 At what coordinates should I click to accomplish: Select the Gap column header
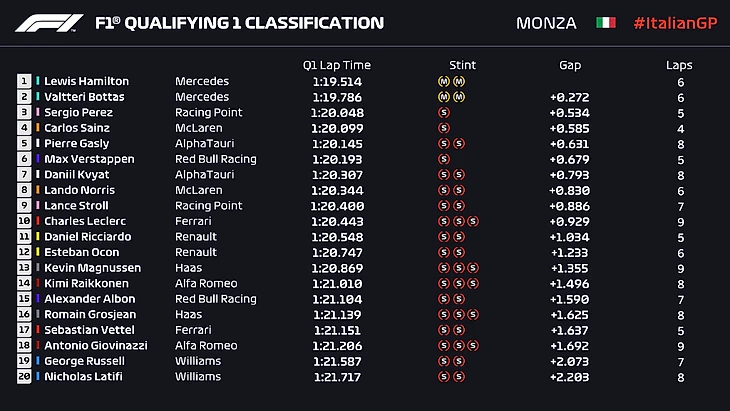click(x=571, y=64)
